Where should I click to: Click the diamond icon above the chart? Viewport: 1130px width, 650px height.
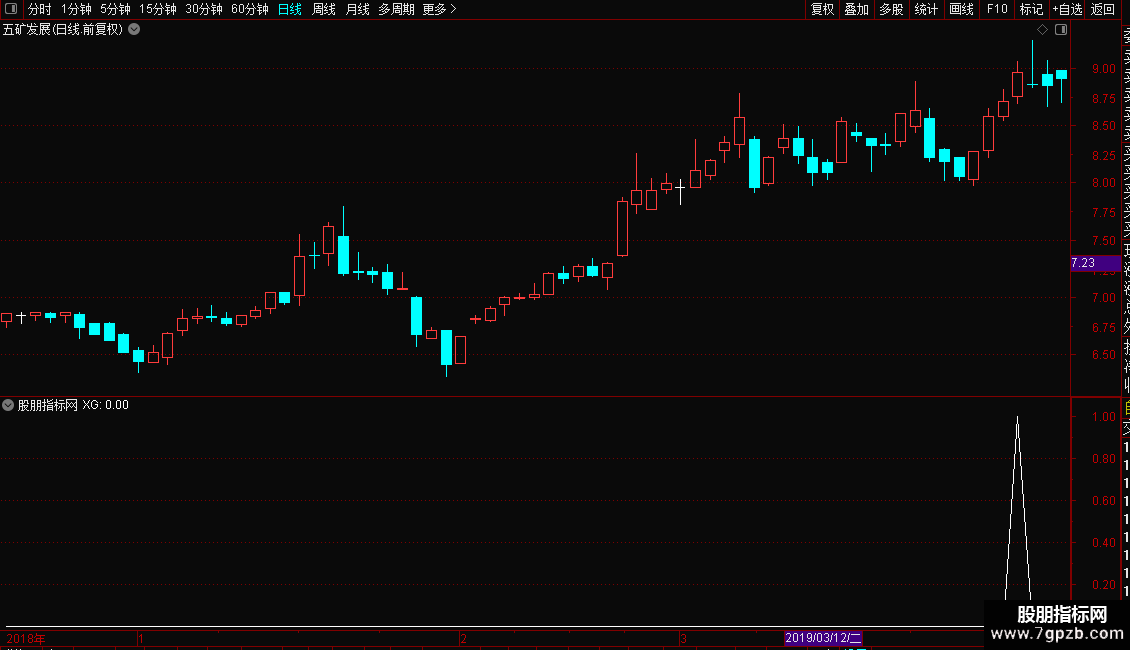click(1042, 30)
